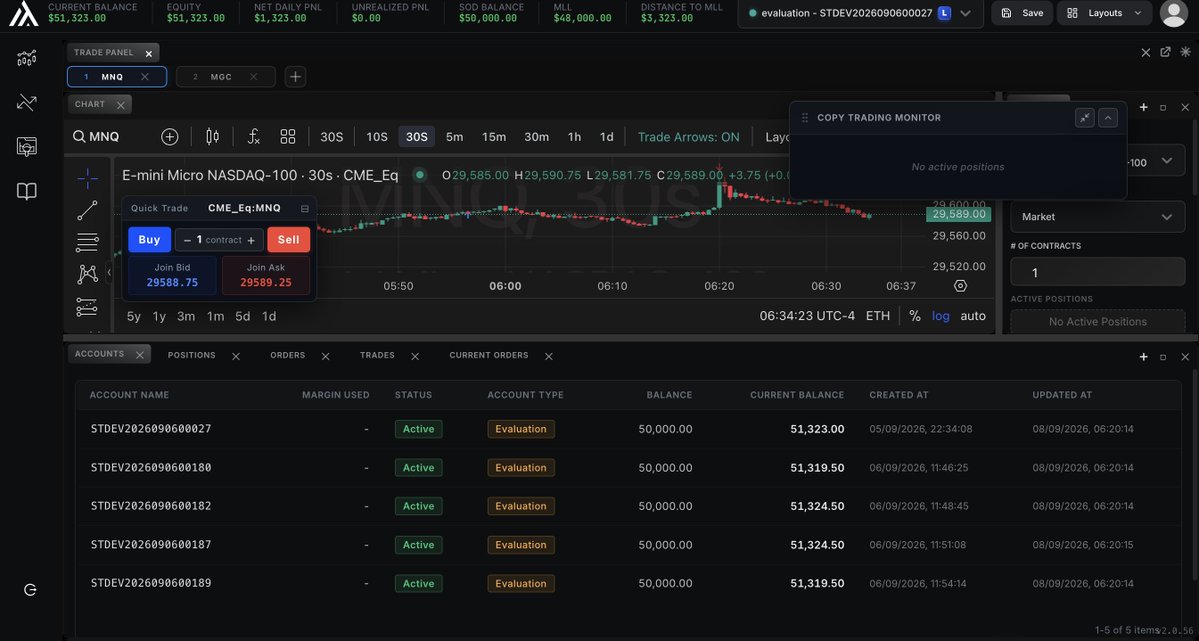Image resolution: width=1199 pixels, height=641 pixels.
Task: Open the user profile avatar
Action: (1174, 13)
